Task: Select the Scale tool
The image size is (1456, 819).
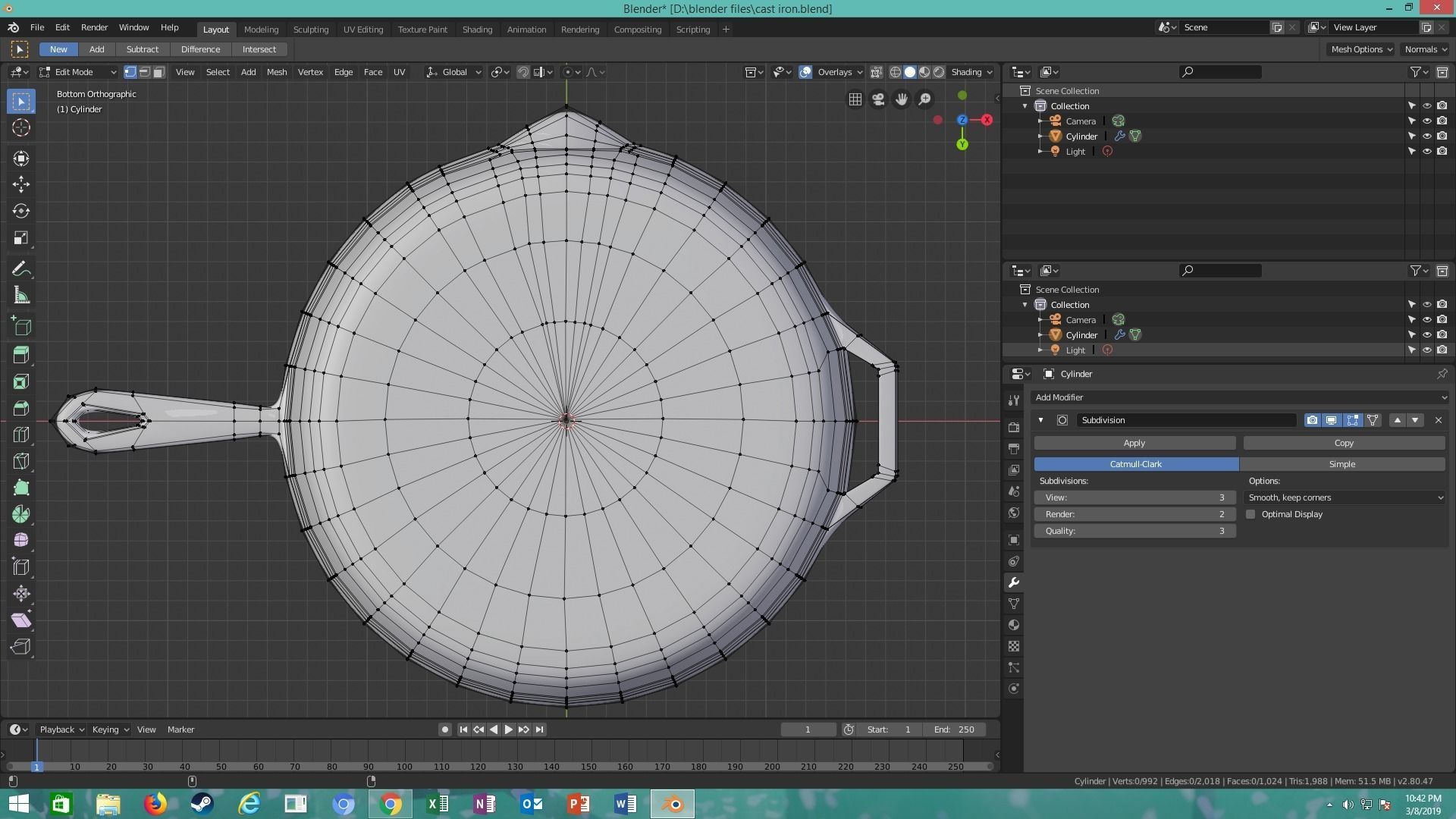Action: coord(21,237)
